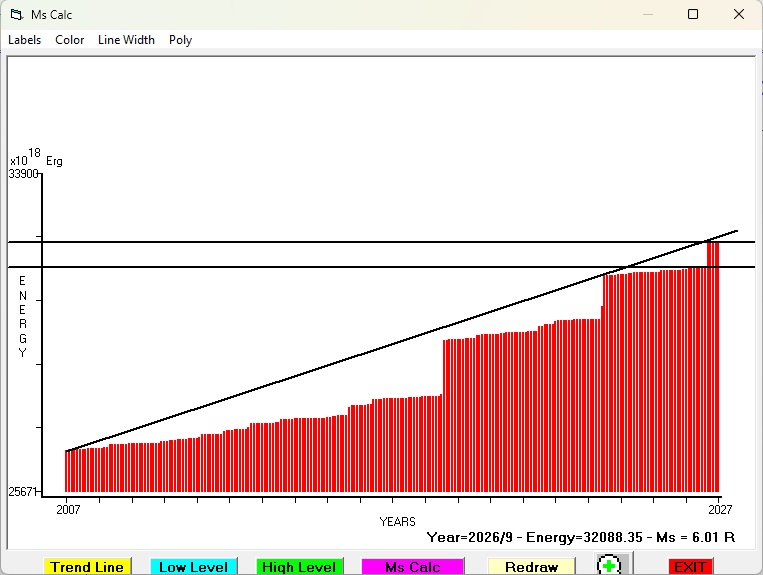Click the green plus crosshair icon

point(609,565)
